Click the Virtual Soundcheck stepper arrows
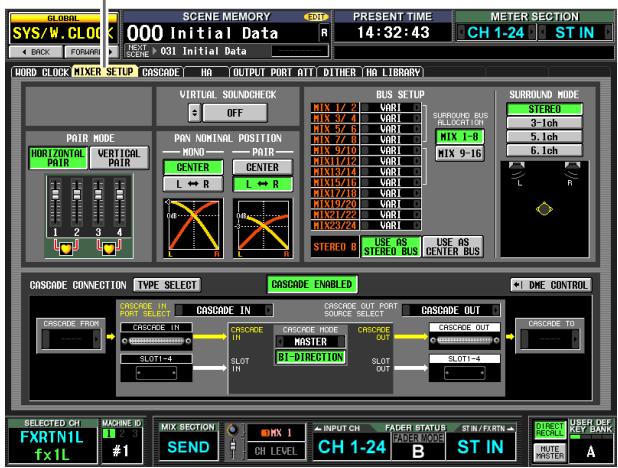This screenshot has width=618, height=468. [x=194, y=113]
